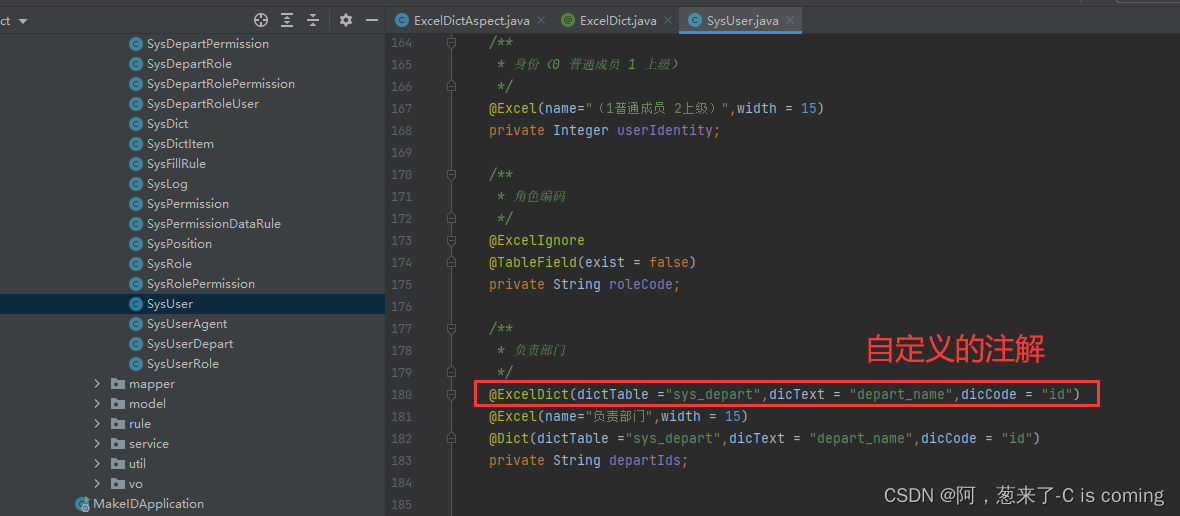Click the departIds field name
Screen dimensions: 1180x516
645,460
